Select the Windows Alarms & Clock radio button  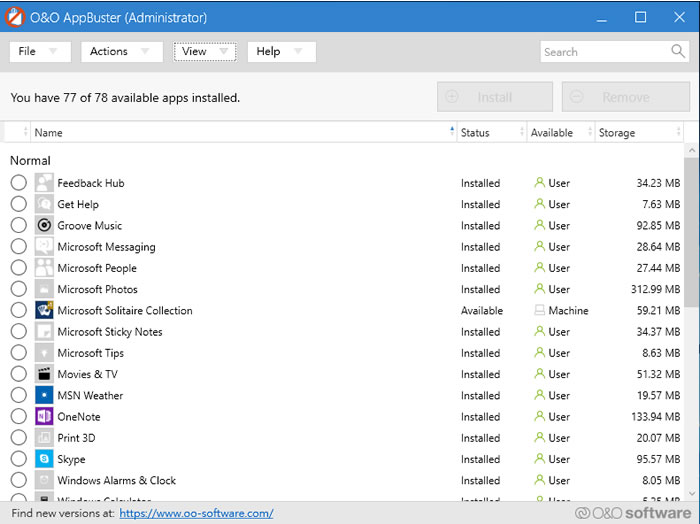point(19,480)
